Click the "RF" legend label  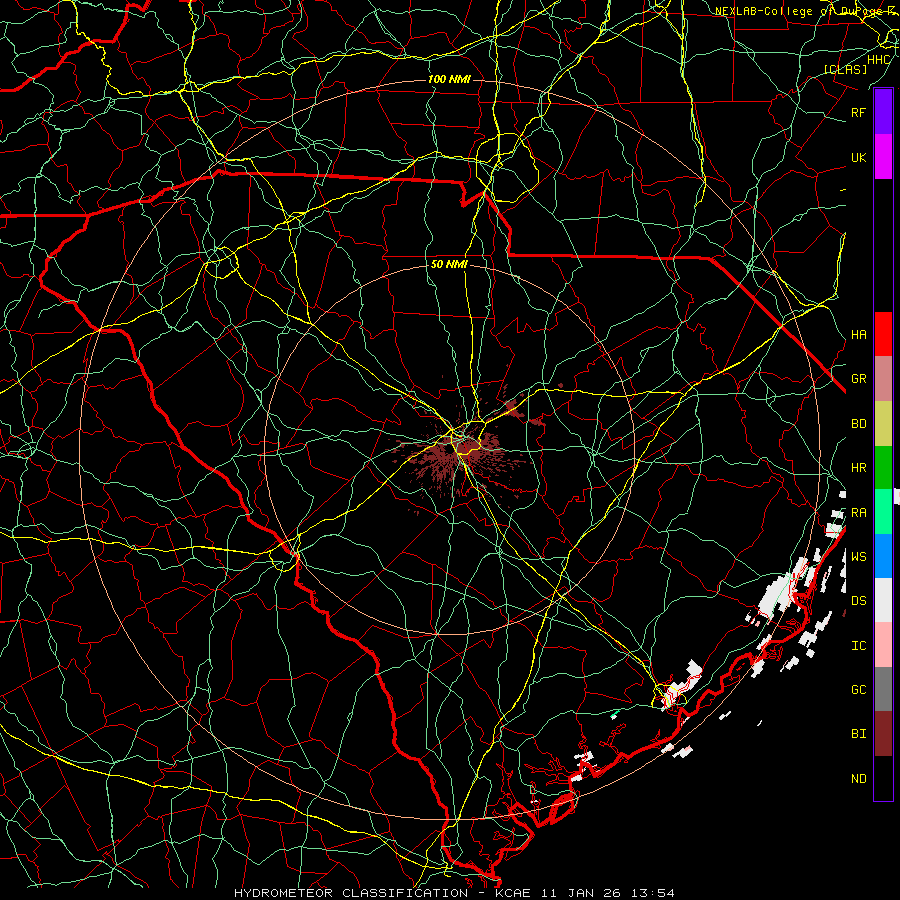pos(858,112)
